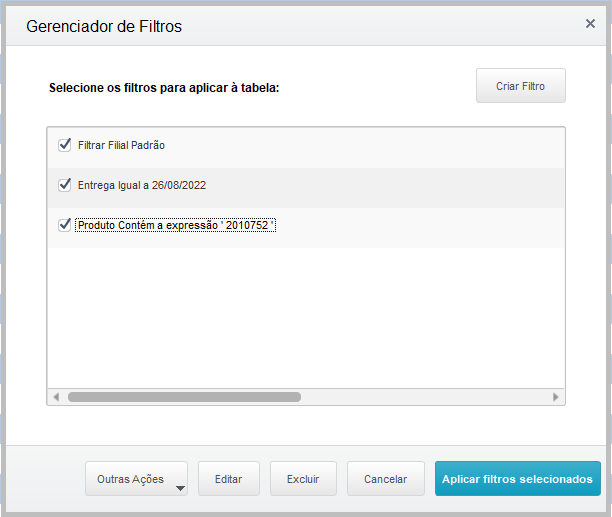The height and width of the screenshot is (517, 612).
Task: Select the Entrega Igual a 26/08/2022 label
Action: click(142, 185)
